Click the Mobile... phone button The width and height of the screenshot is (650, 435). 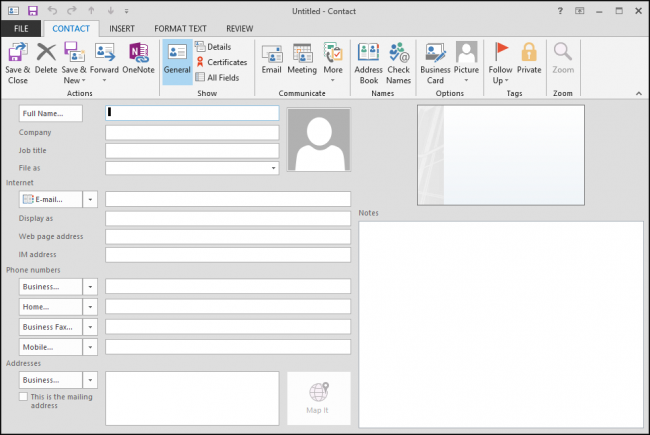tap(51, 347)
